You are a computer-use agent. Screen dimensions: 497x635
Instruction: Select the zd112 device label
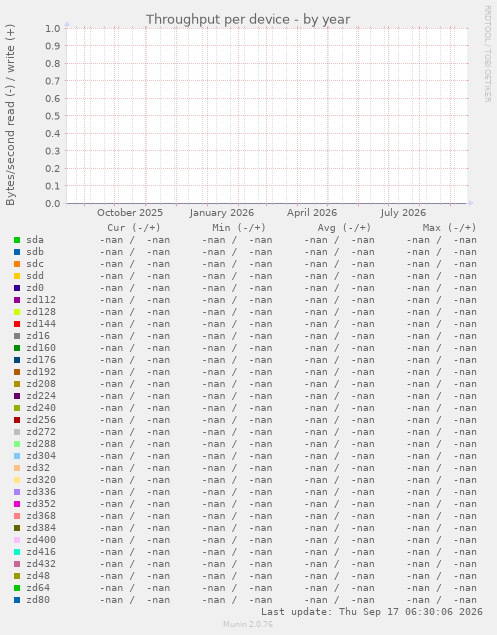point(41,300)
